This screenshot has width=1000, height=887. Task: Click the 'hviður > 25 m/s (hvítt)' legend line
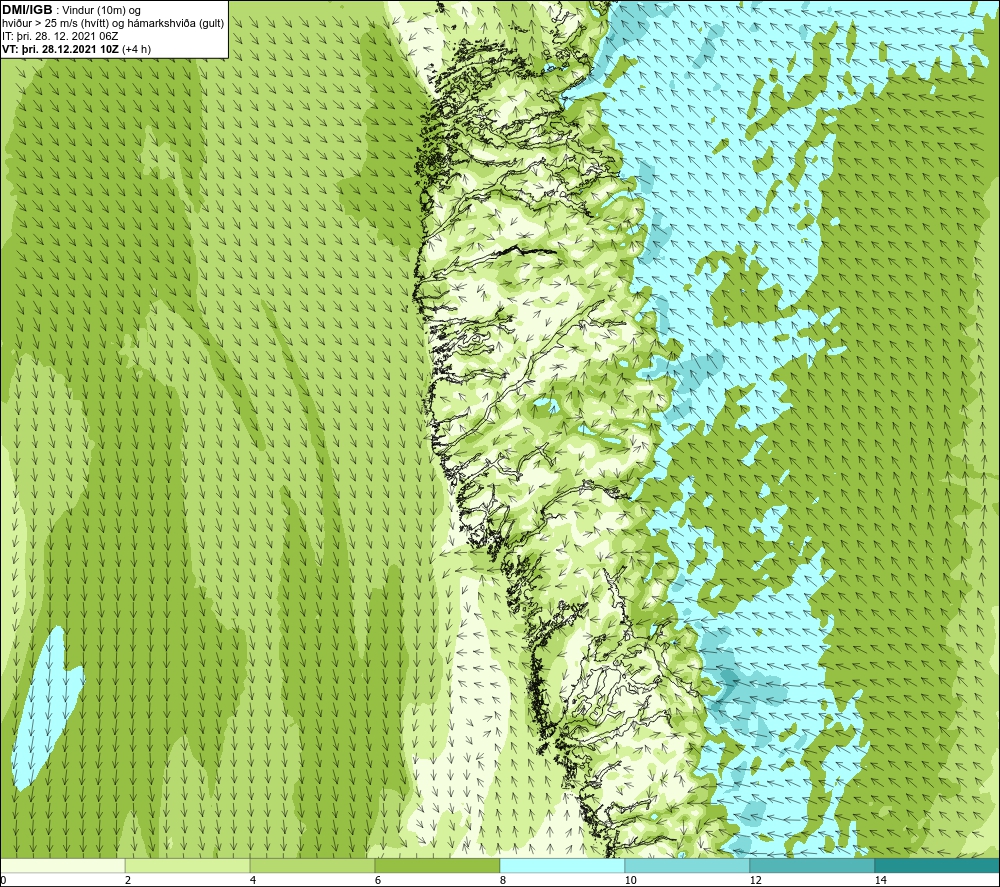coord(114,24)
